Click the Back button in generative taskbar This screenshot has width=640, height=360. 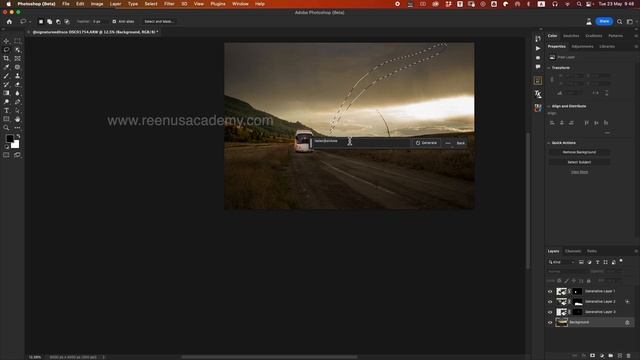(x=461, y=143)
